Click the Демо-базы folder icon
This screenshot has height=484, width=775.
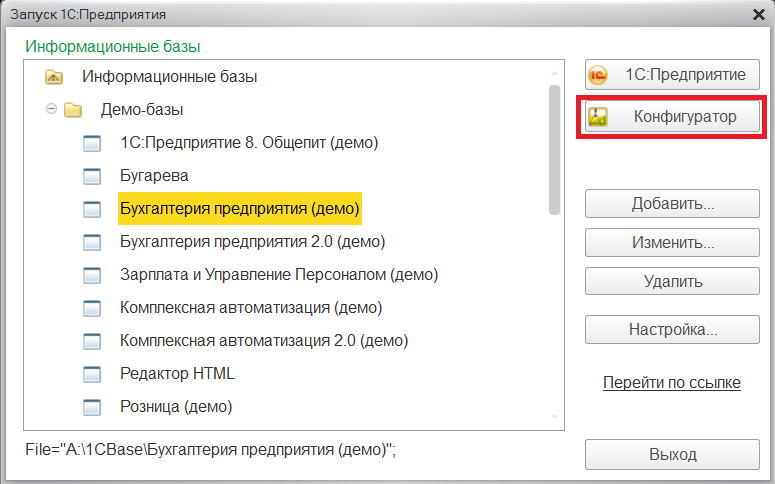click(x=73, y=110)
